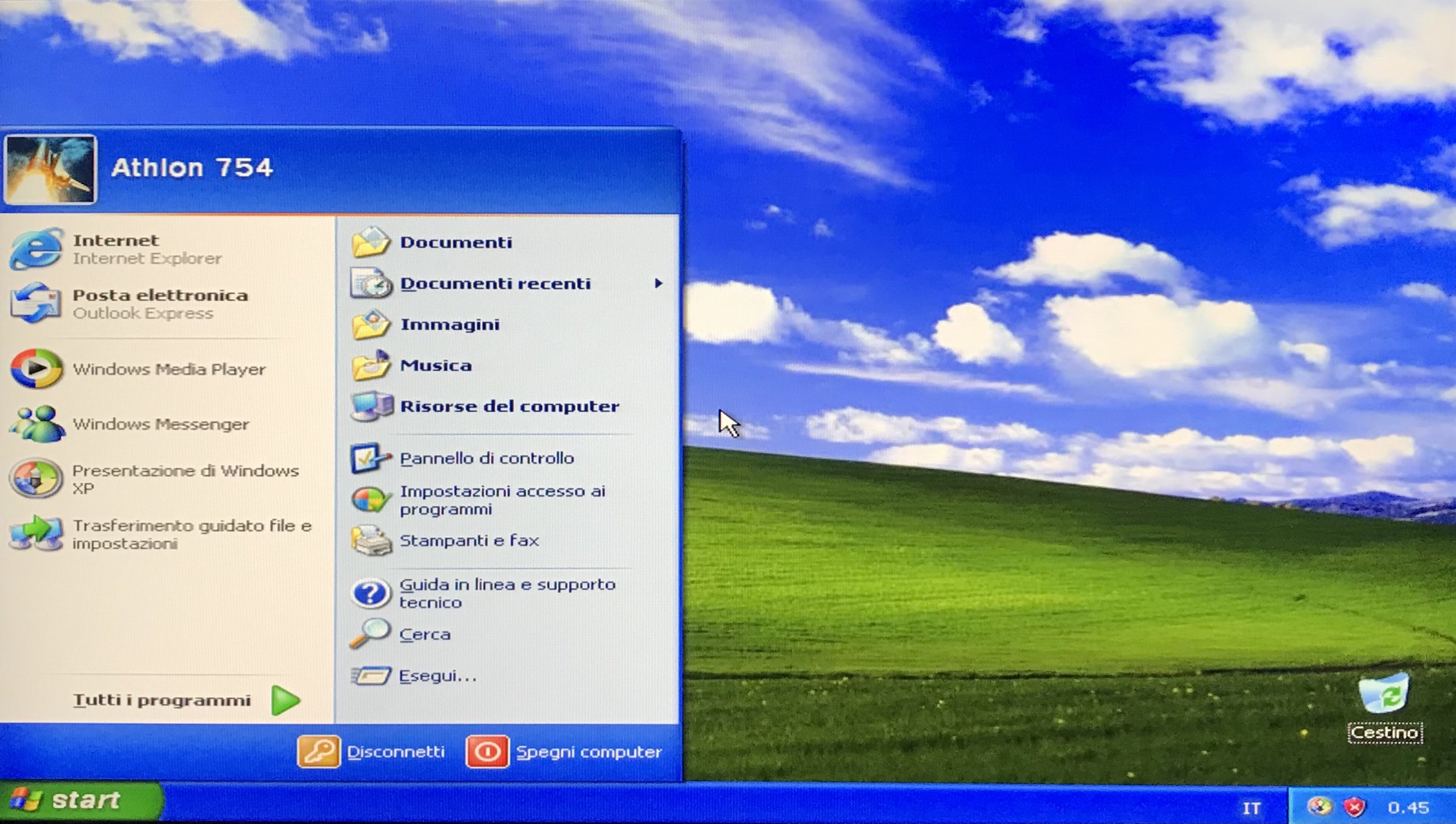Open the Documenti folder
Viewport: 1456px width, 824px height.
(456, 242)
